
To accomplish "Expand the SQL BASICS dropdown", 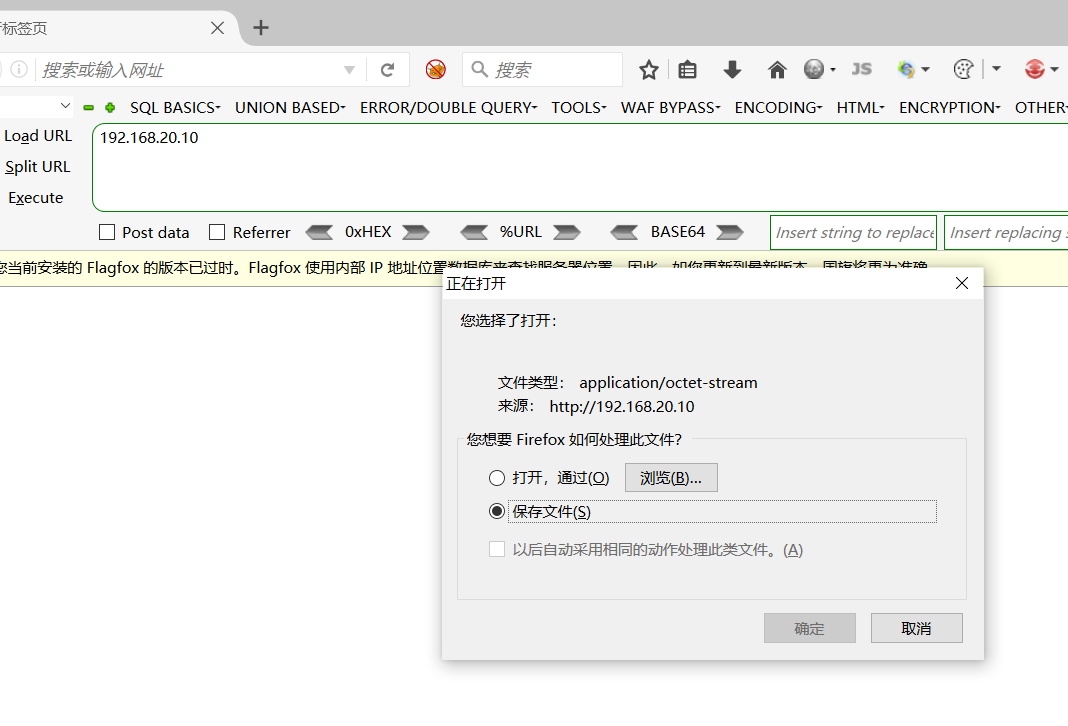I will 175,107.
